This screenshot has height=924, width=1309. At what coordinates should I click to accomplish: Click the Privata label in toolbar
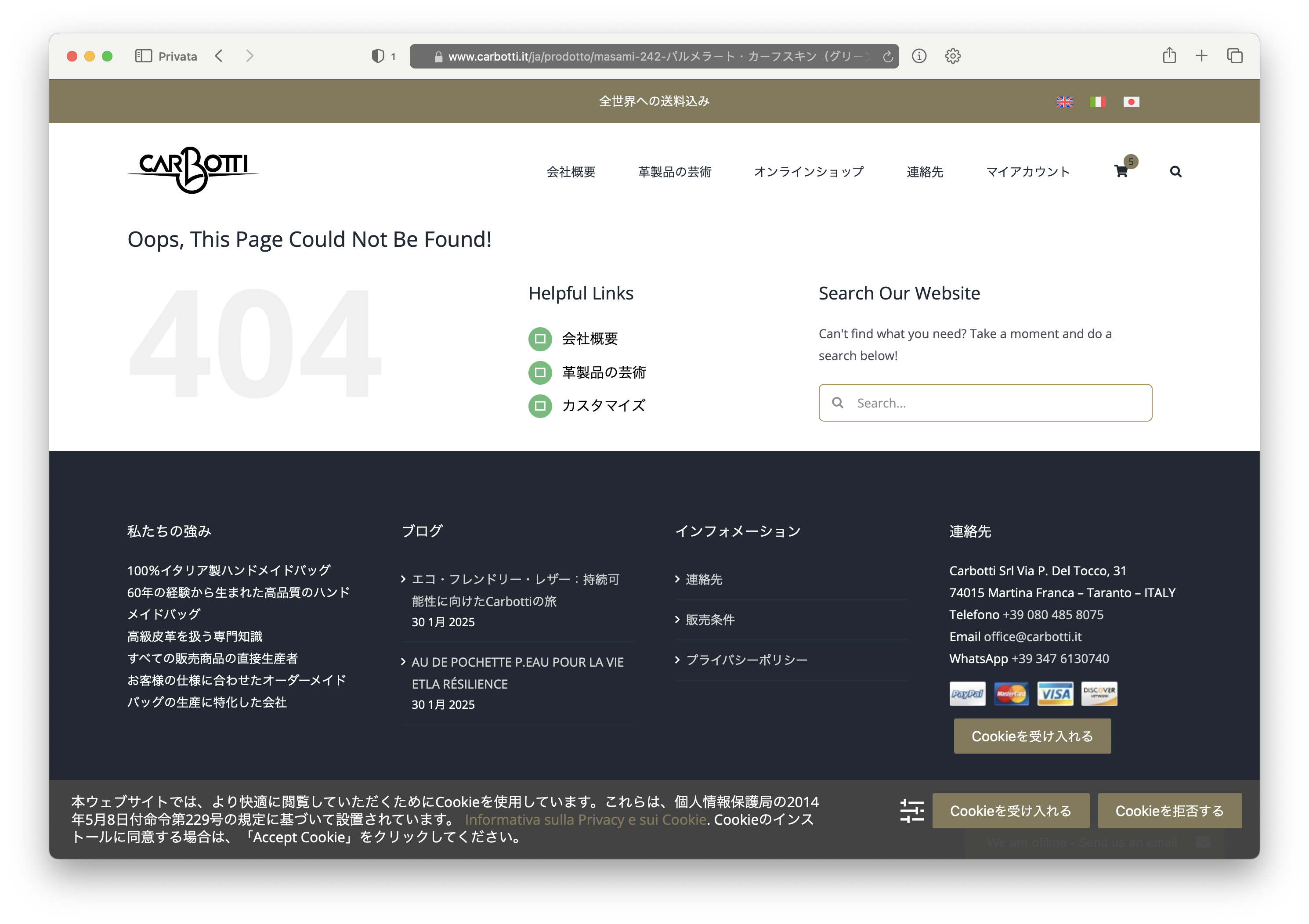pos(177,56)
